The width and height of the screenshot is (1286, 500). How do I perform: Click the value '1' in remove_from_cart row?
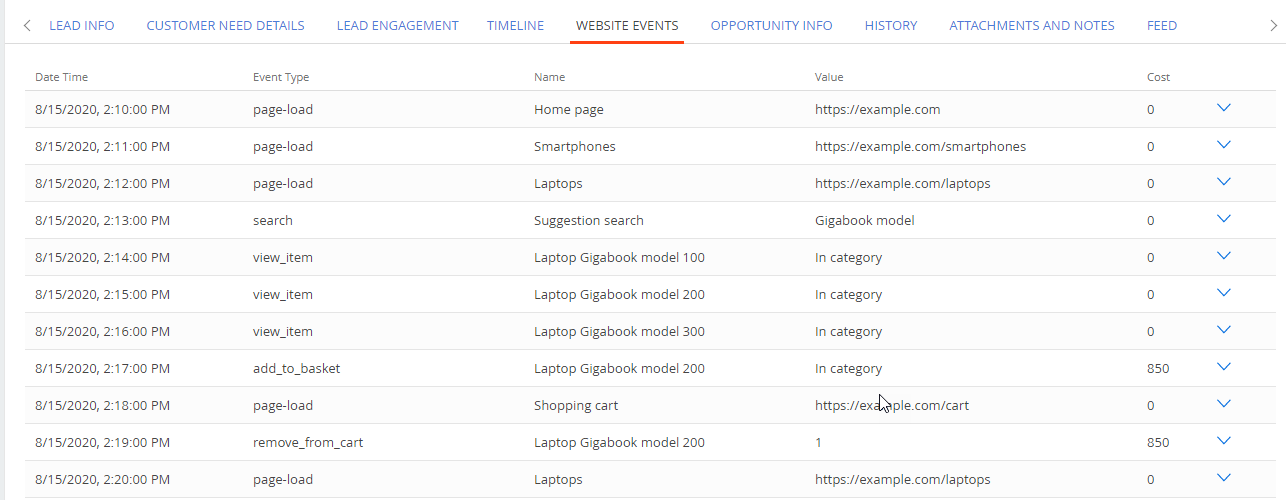point(818,443)
